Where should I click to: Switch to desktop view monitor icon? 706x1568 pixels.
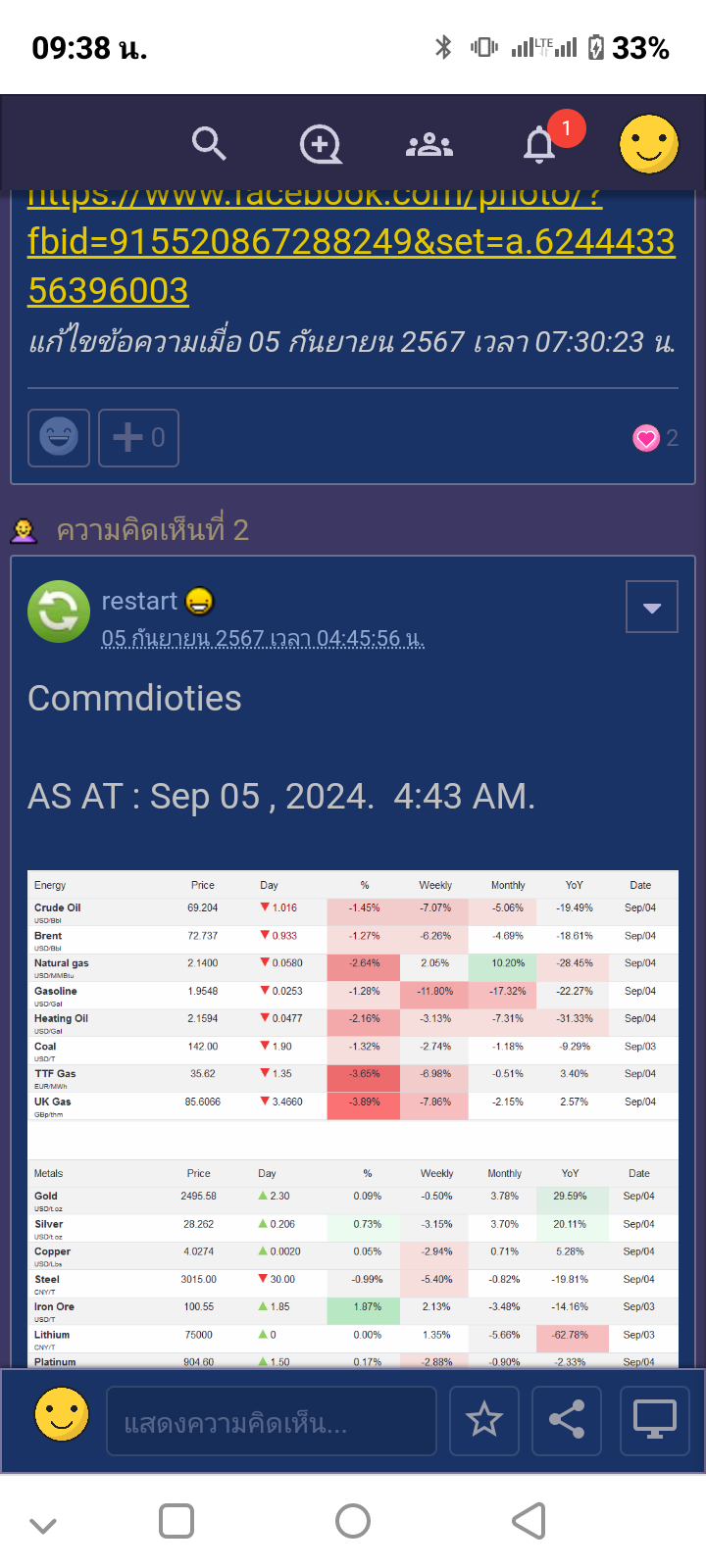(x=654, y=1419)
